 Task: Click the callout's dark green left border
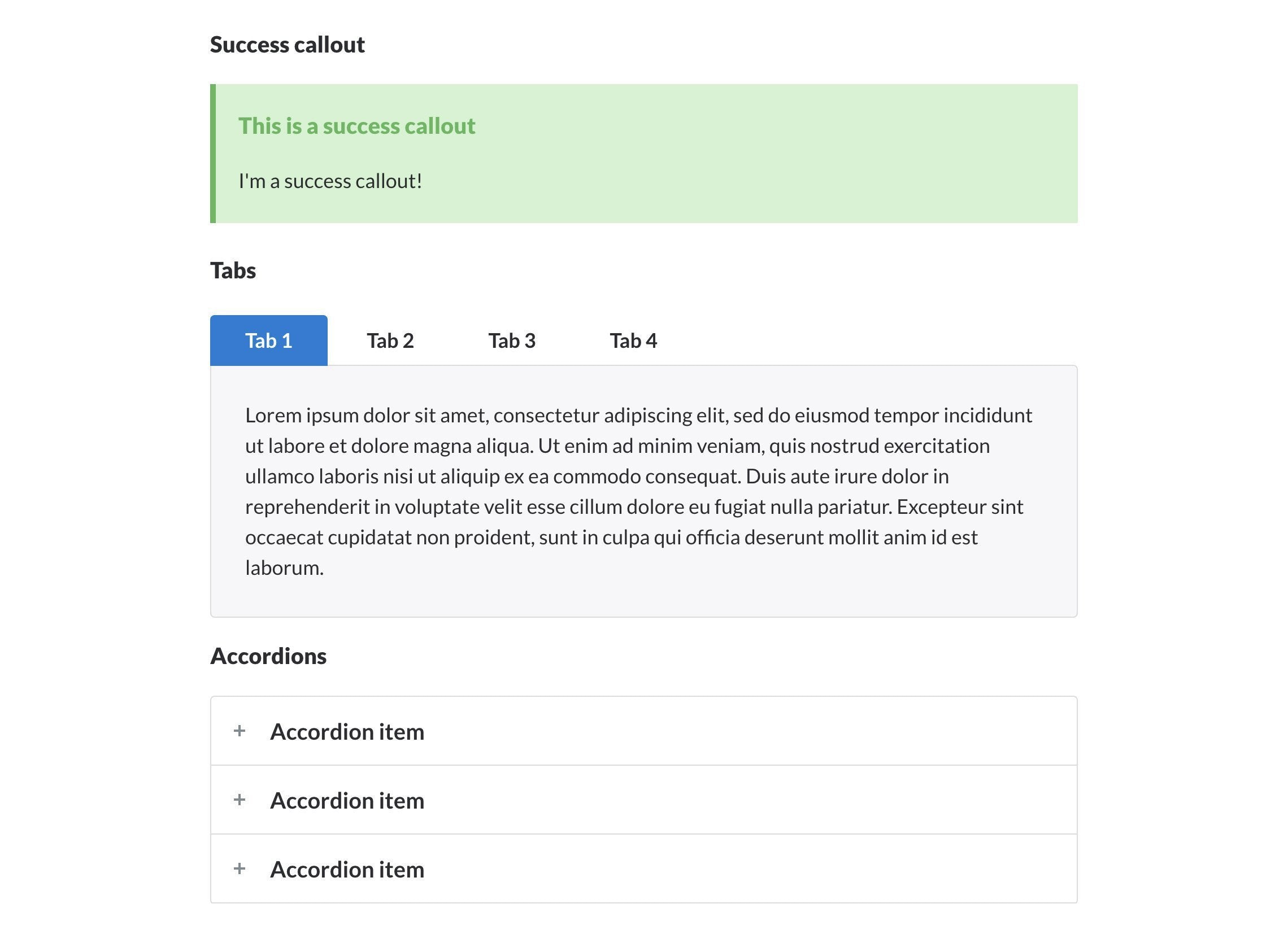point(213,154)
